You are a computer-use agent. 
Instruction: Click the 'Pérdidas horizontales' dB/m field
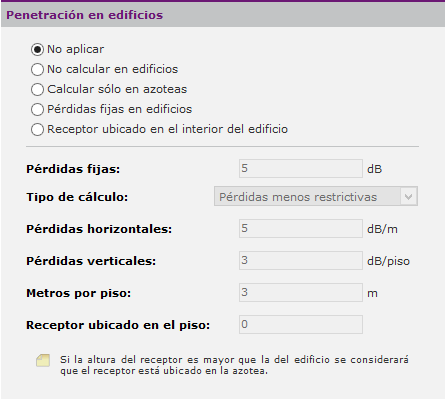point(301,228)
